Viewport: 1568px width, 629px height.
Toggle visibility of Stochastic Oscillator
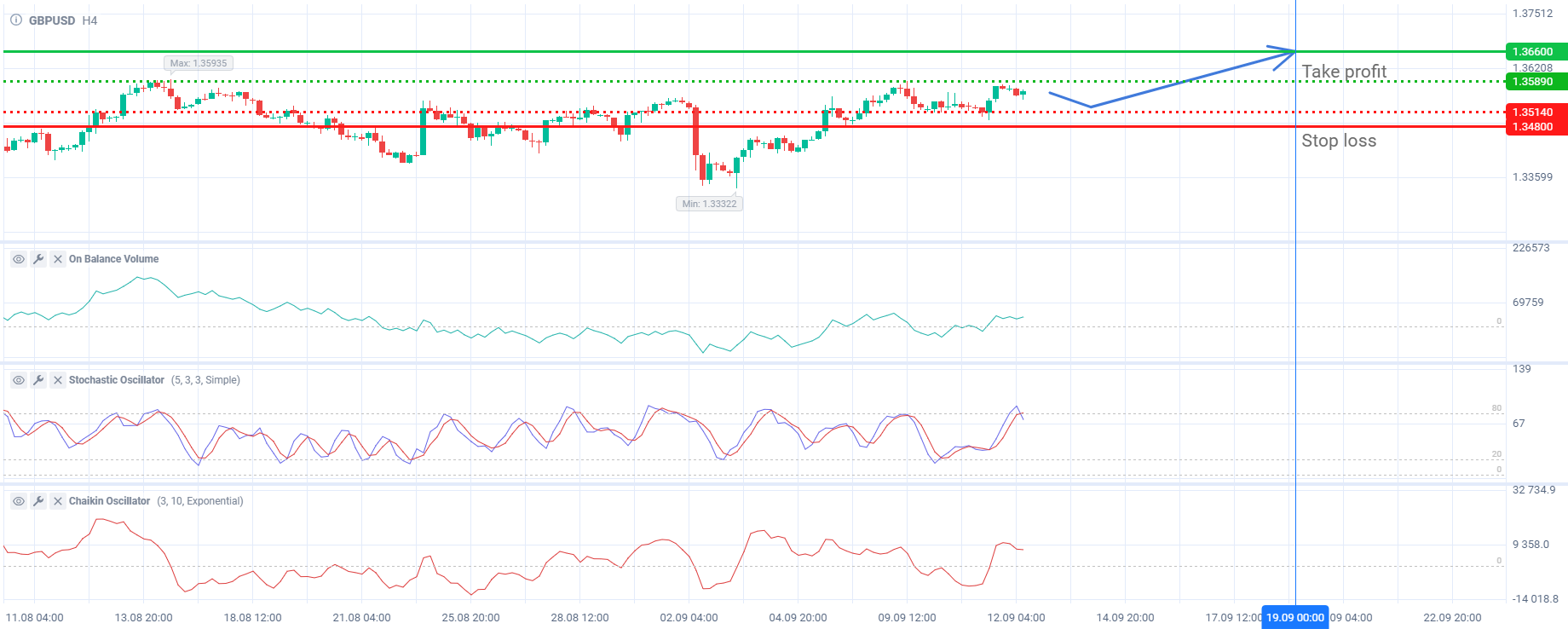pyautogui.click(x=19, y=380)
